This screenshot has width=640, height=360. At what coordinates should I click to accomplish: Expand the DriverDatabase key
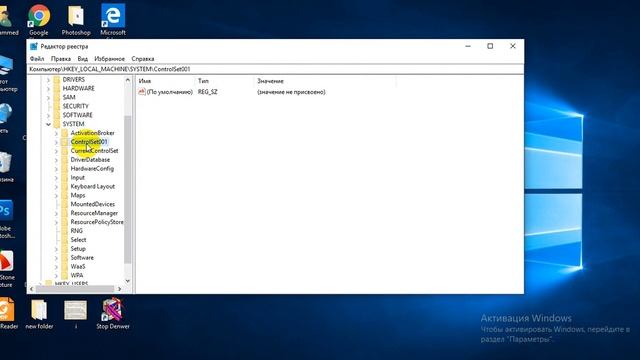56,160
